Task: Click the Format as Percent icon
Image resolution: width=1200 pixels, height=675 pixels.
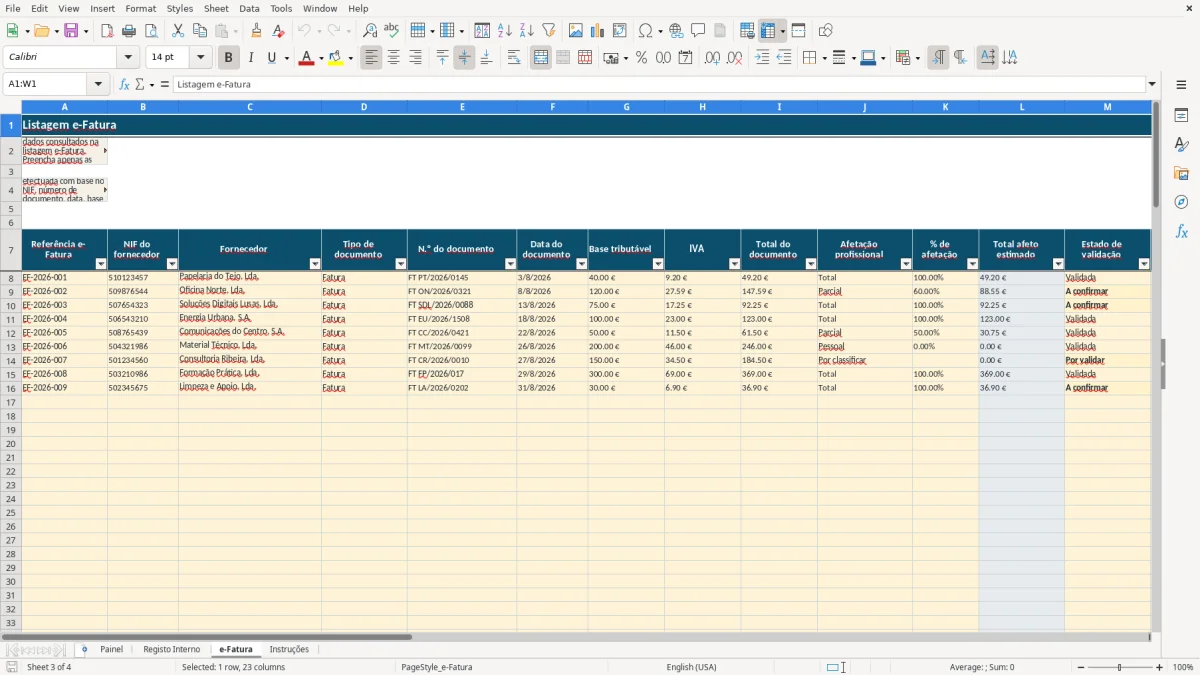Action: (642, 58)
